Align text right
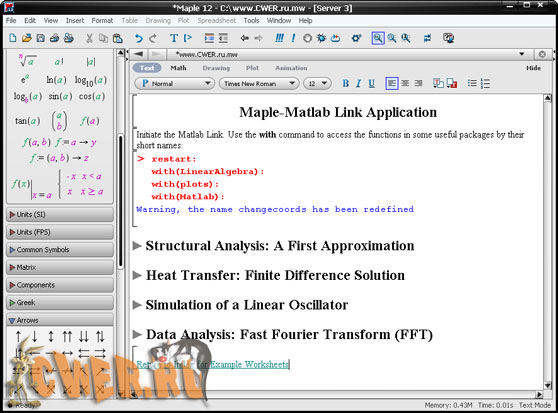The image size is (558, 413). pyautogui.click(x=418, y=83)
